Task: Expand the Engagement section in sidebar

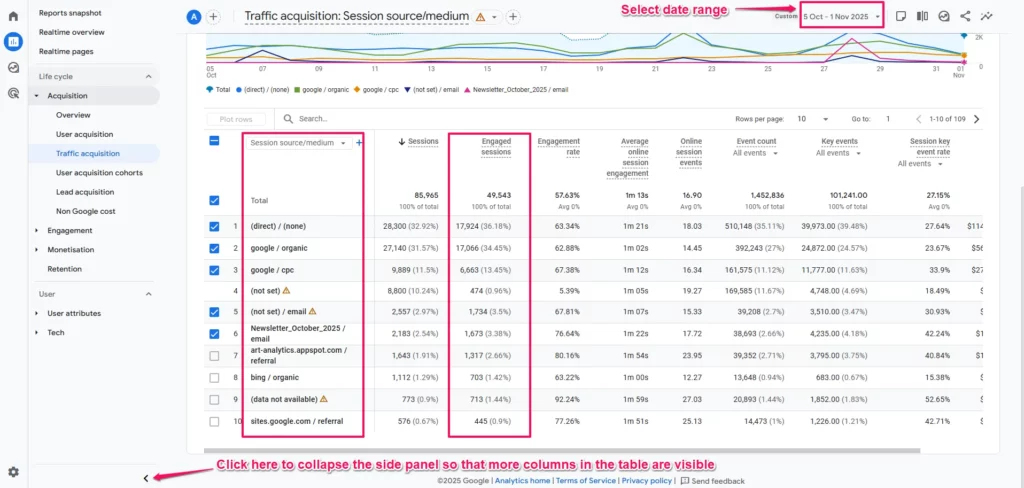Action: 70,230
